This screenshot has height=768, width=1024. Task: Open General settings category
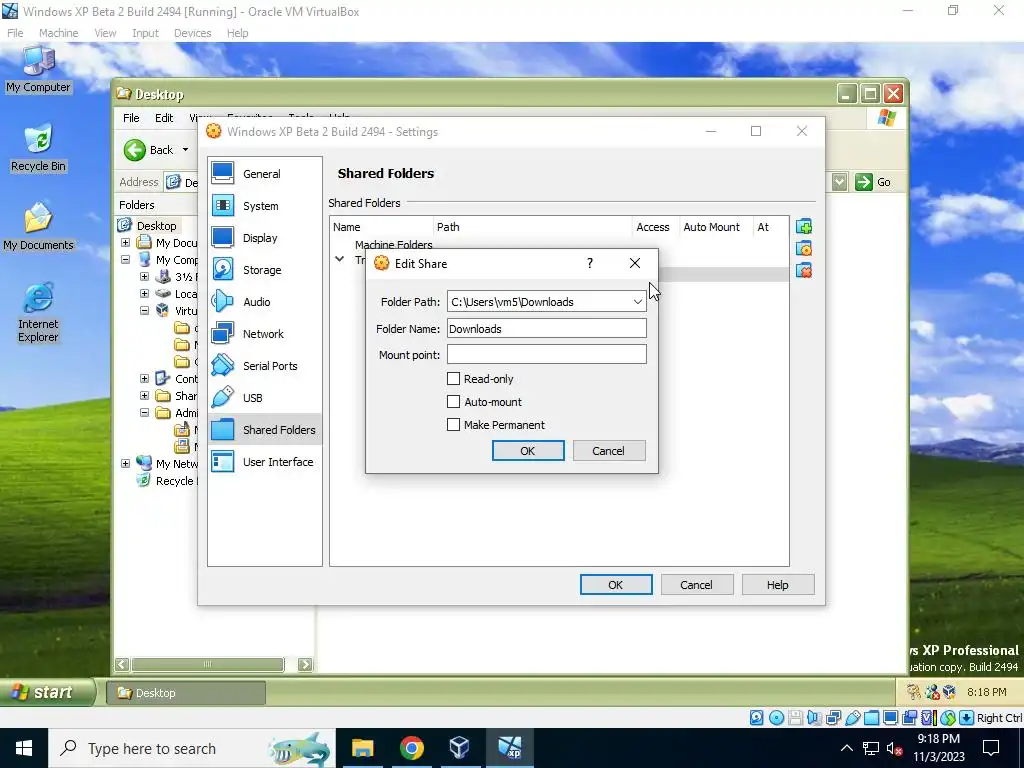pyautogui.click(x=264, y=174)
